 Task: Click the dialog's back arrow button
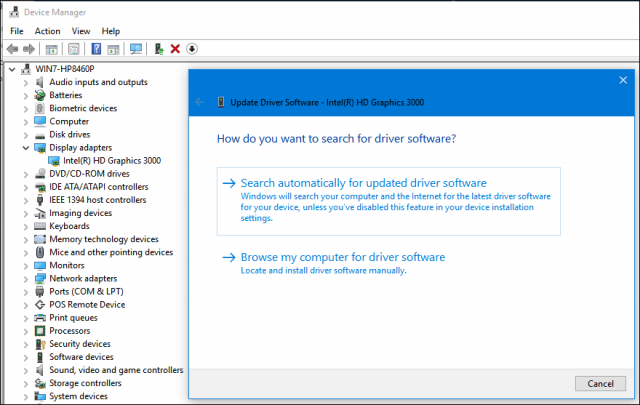[200, 102]
